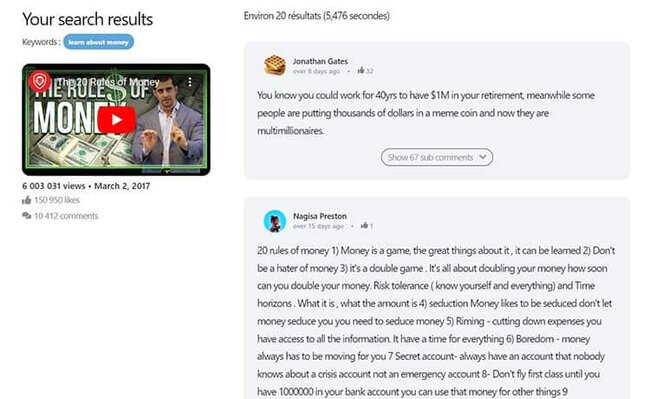Viewport: 650px width, 399px height.
Task: Select the 'learn about money' keyword tag
Action: coord(99,42)
